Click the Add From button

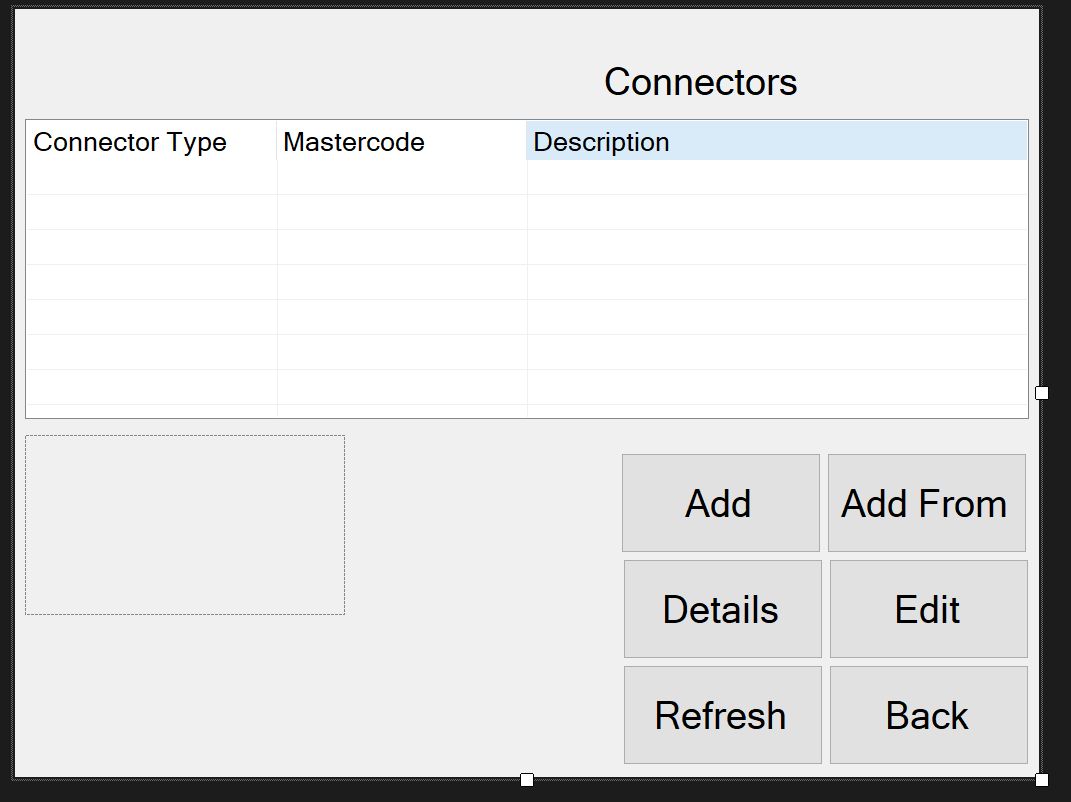coord(927,503)
